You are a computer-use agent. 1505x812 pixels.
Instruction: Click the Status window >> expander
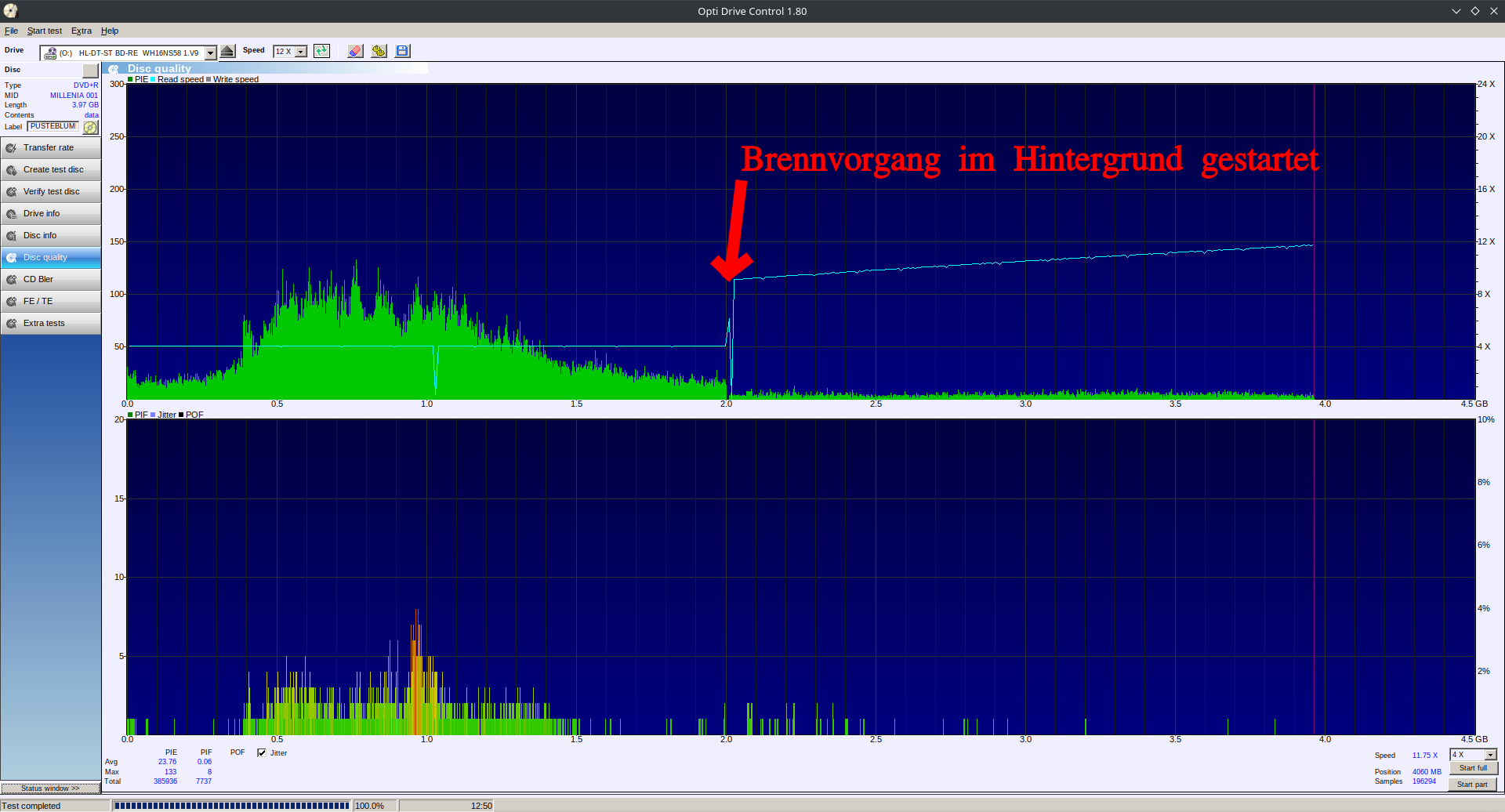(51, 788)
